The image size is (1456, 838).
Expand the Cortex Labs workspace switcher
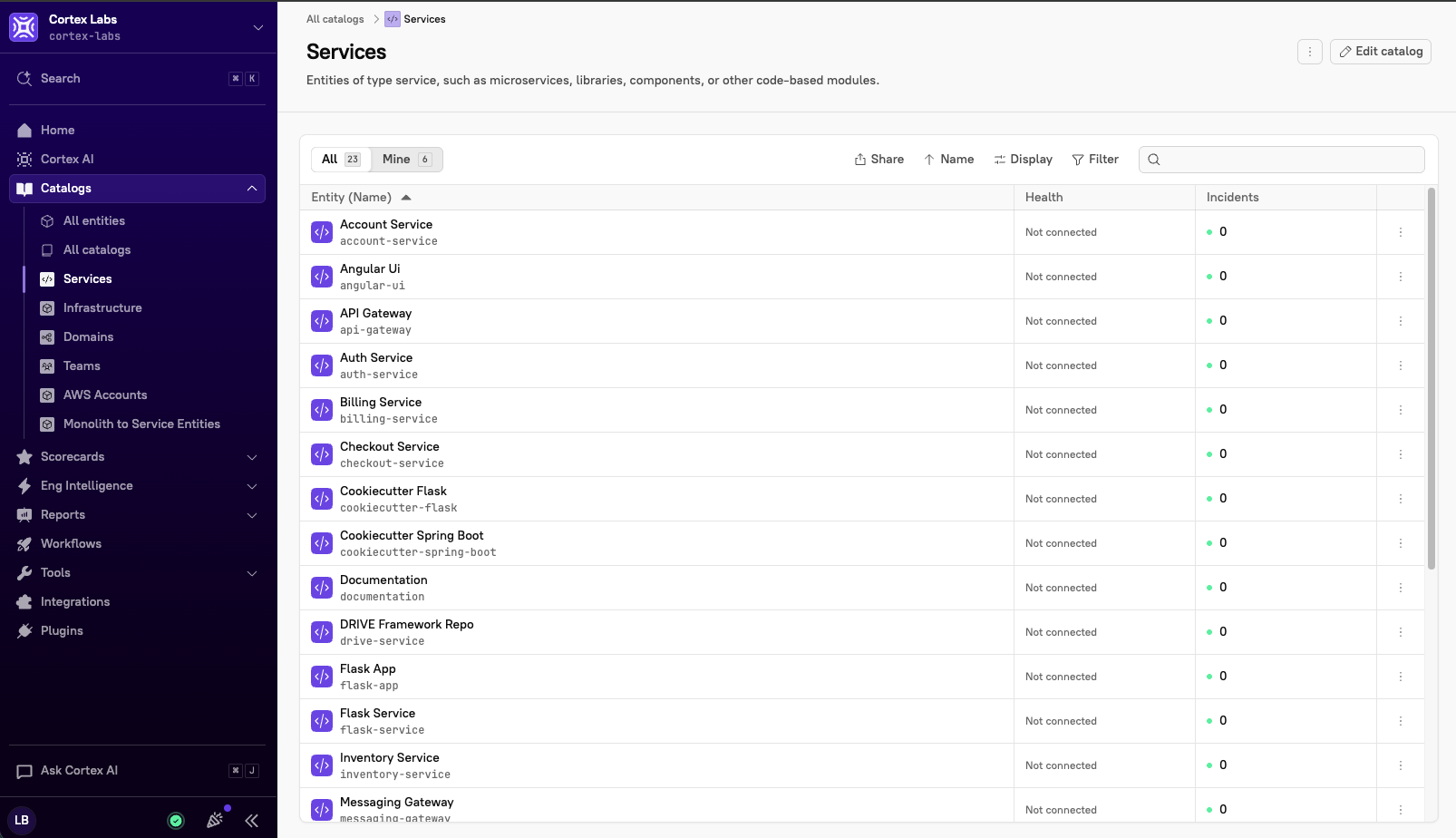[258, 27]
